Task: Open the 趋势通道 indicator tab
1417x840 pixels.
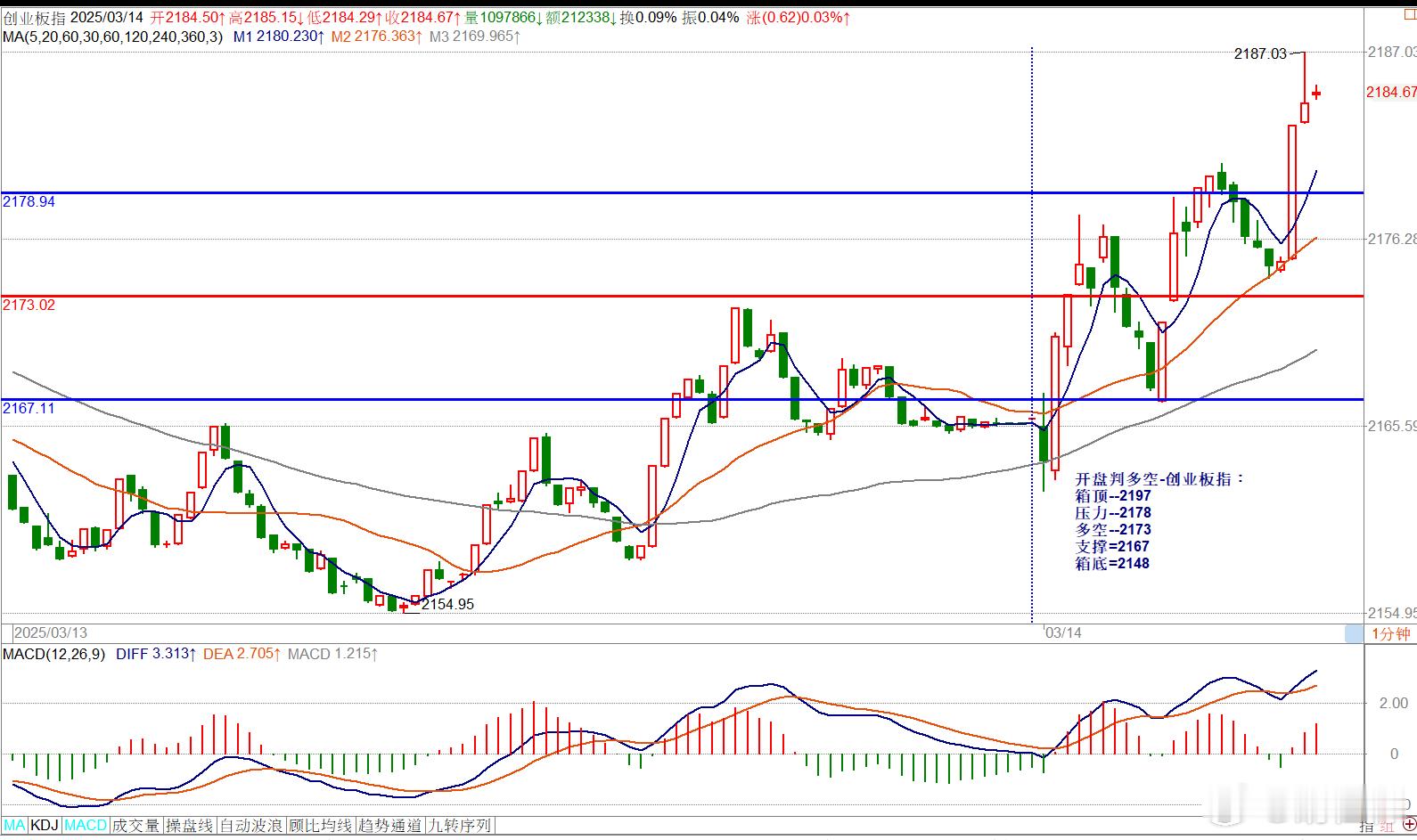Action: coord(390,826)
